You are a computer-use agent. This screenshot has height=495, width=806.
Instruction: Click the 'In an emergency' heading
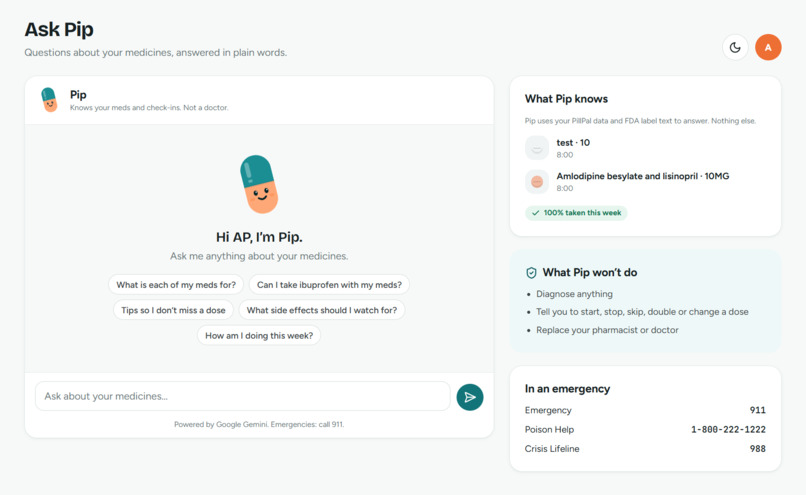[x=567, y=389]
